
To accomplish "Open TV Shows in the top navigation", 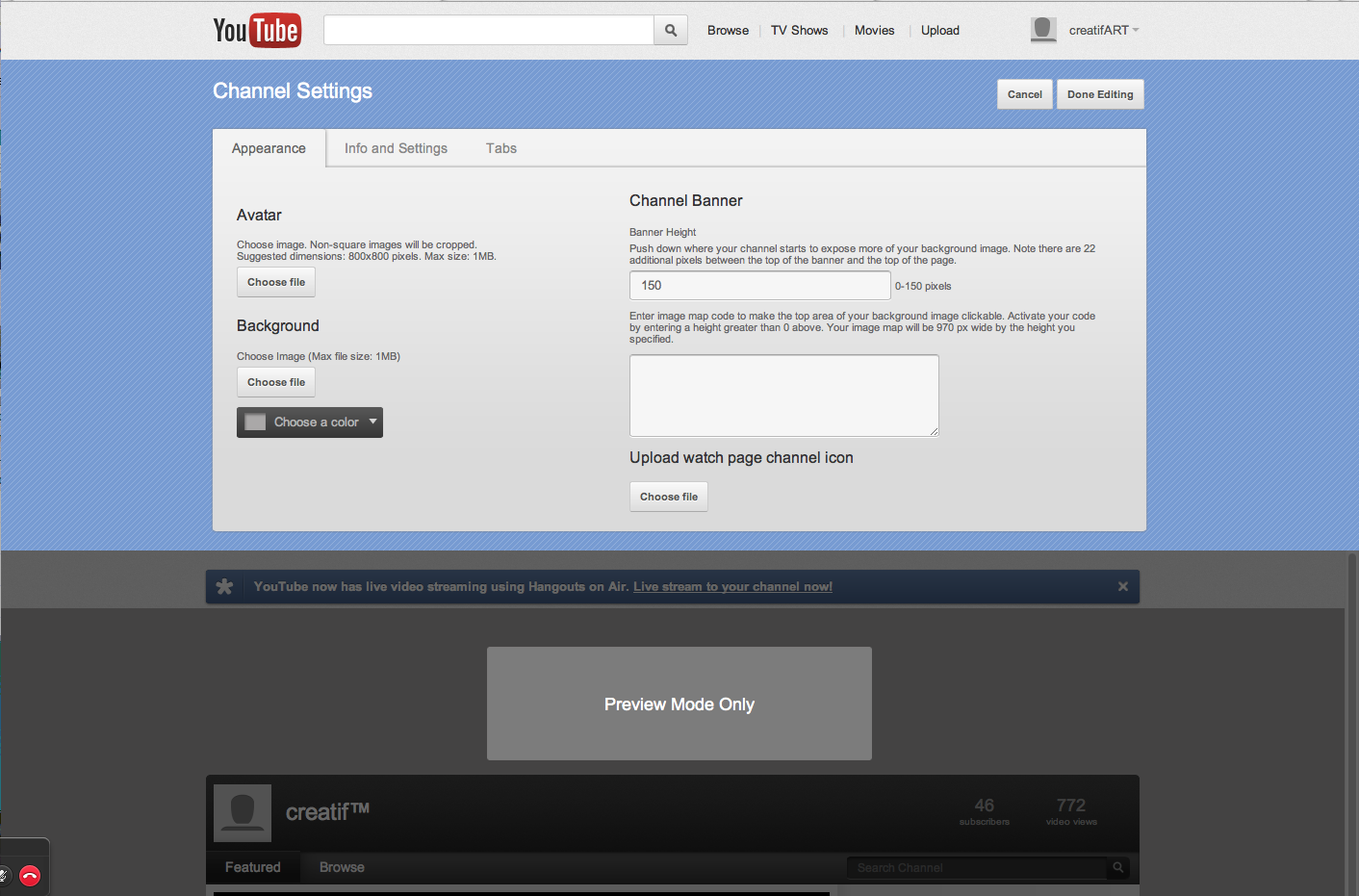I will (799, 30).
